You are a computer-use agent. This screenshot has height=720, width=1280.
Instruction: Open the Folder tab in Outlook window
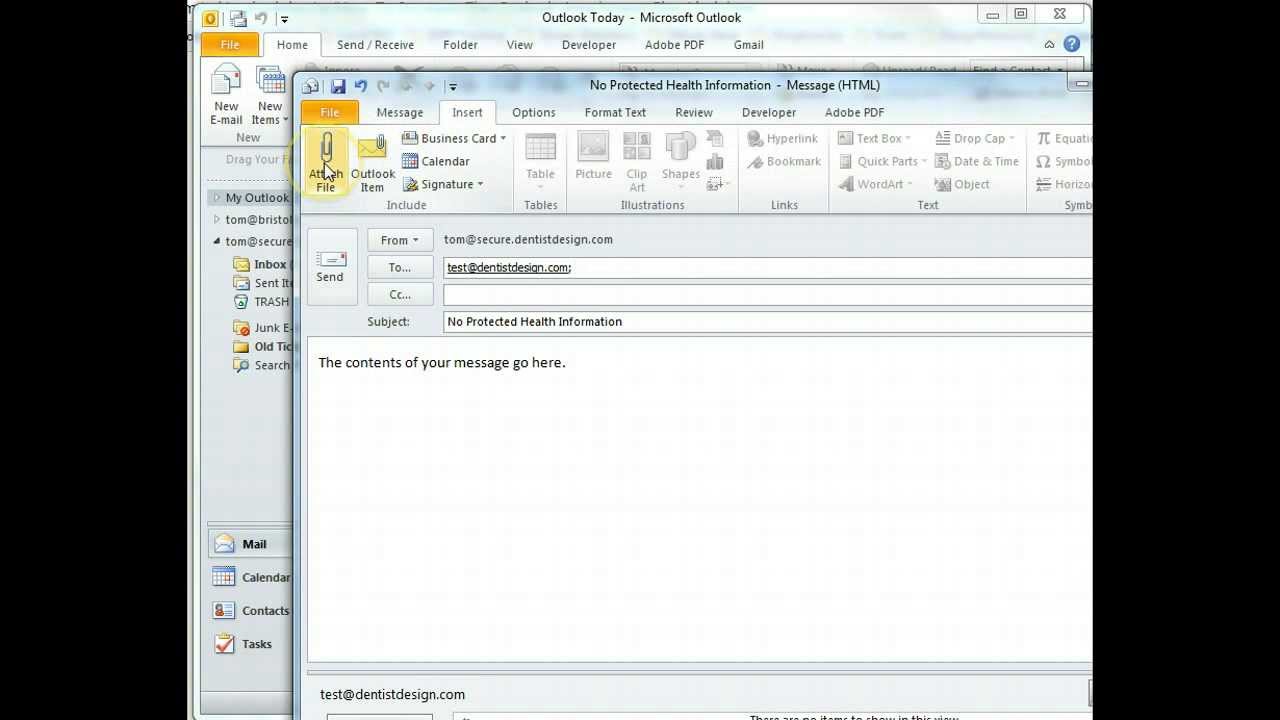460,45
